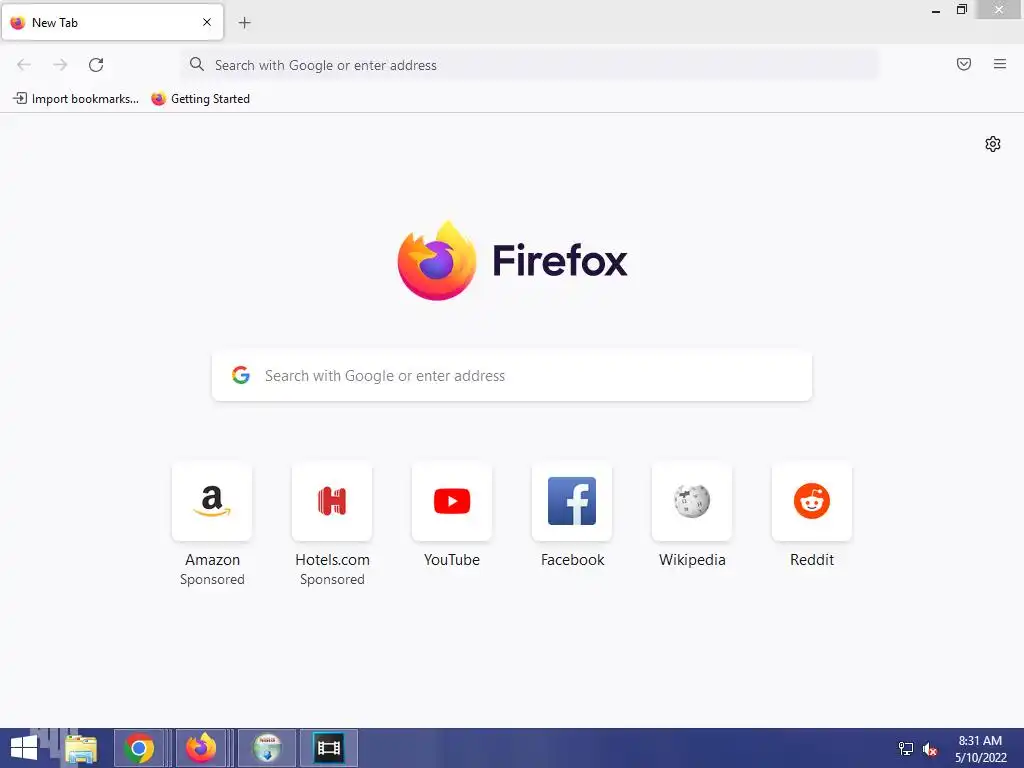
Task: Click the muted volume tray icon
Action: [x=930, y=749]
